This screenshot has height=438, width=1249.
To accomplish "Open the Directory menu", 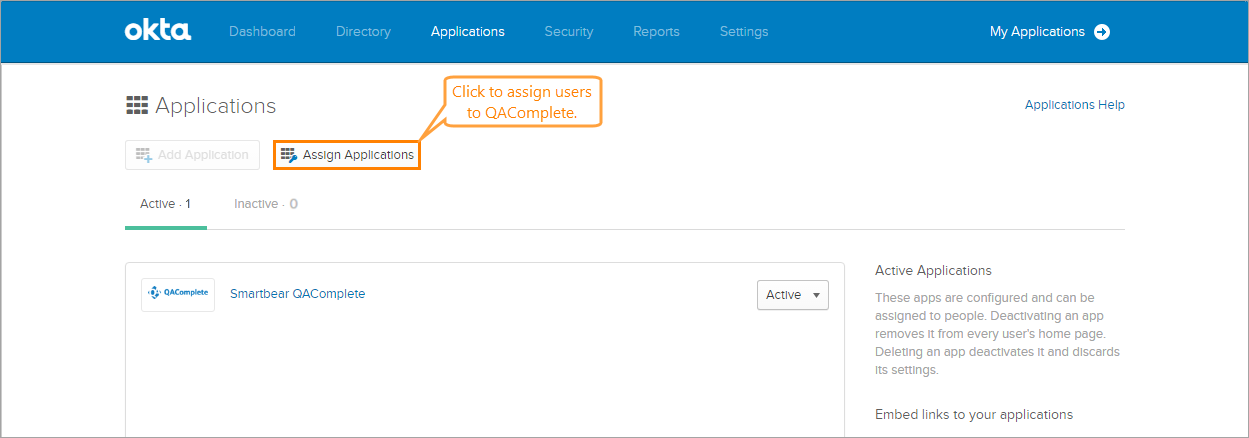I will (x=363, y=32).
